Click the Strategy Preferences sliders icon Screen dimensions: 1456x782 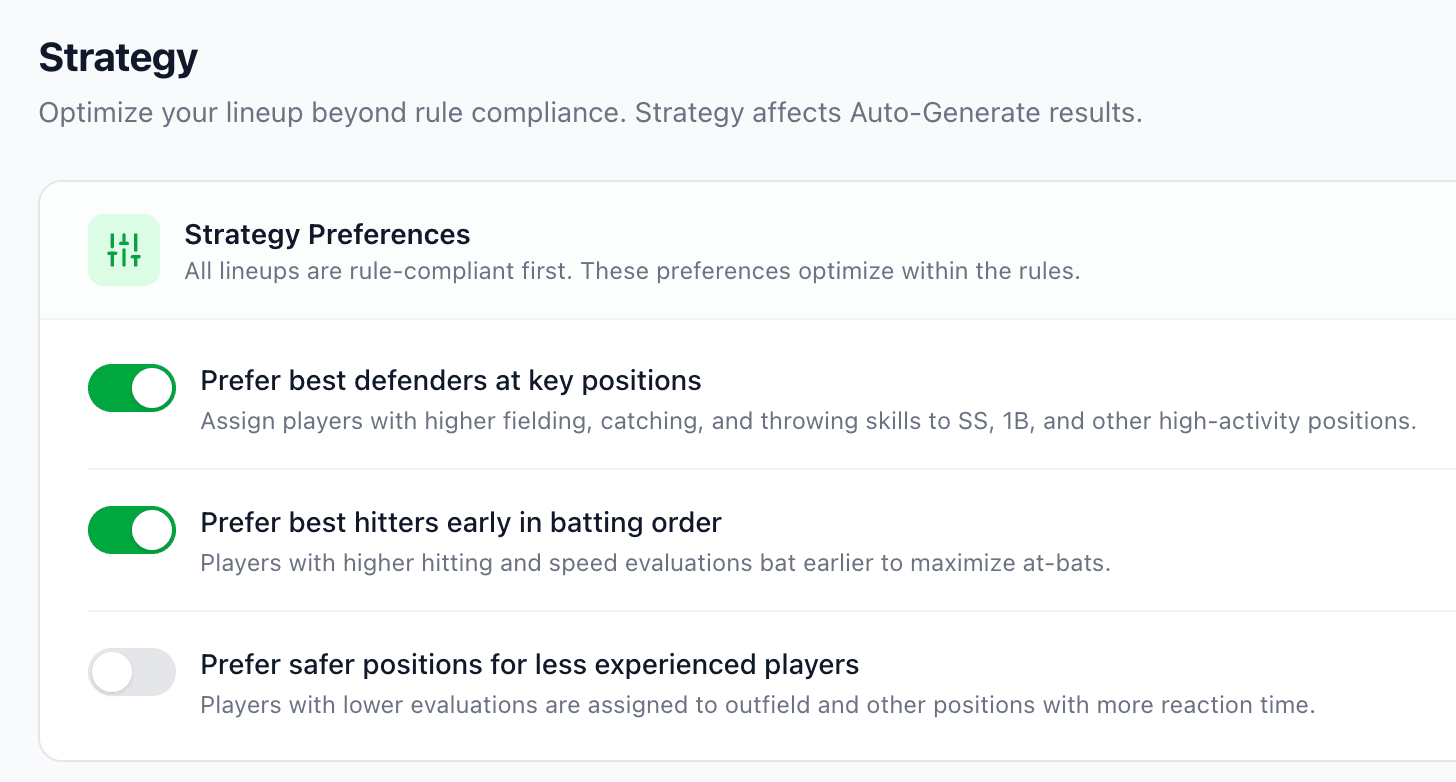pyautogui.click(x=123, y=249)
